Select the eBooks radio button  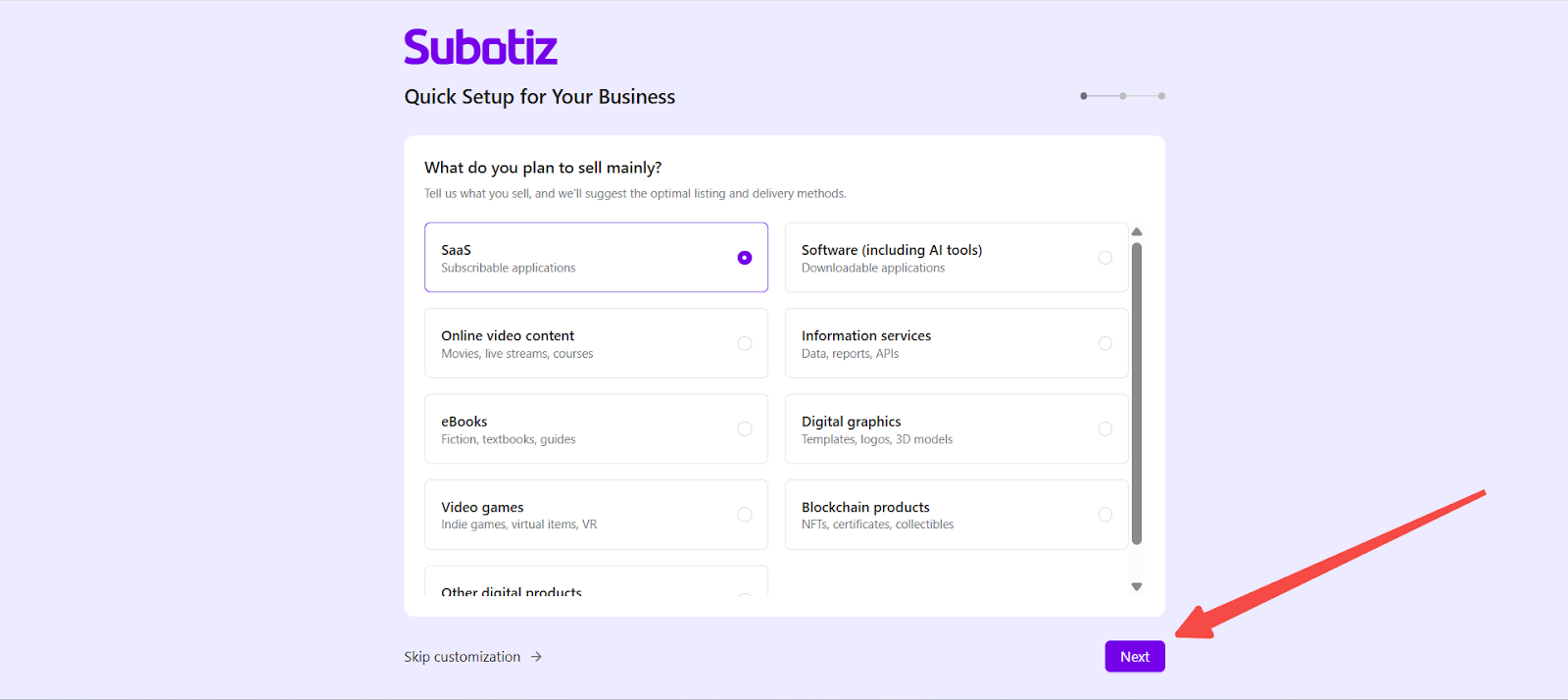(x=745, y=429)
